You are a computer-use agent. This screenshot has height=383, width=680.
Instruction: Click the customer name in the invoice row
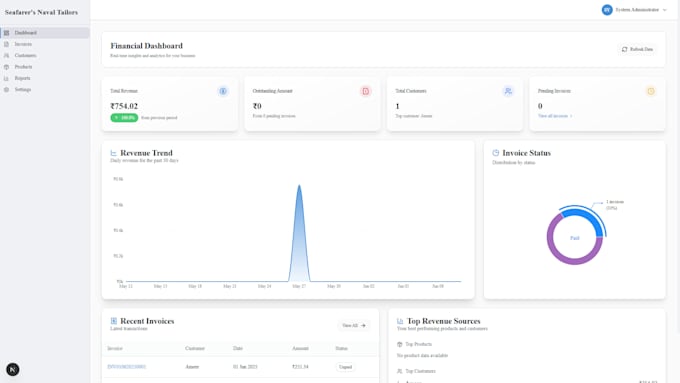[x=192, y=367]
